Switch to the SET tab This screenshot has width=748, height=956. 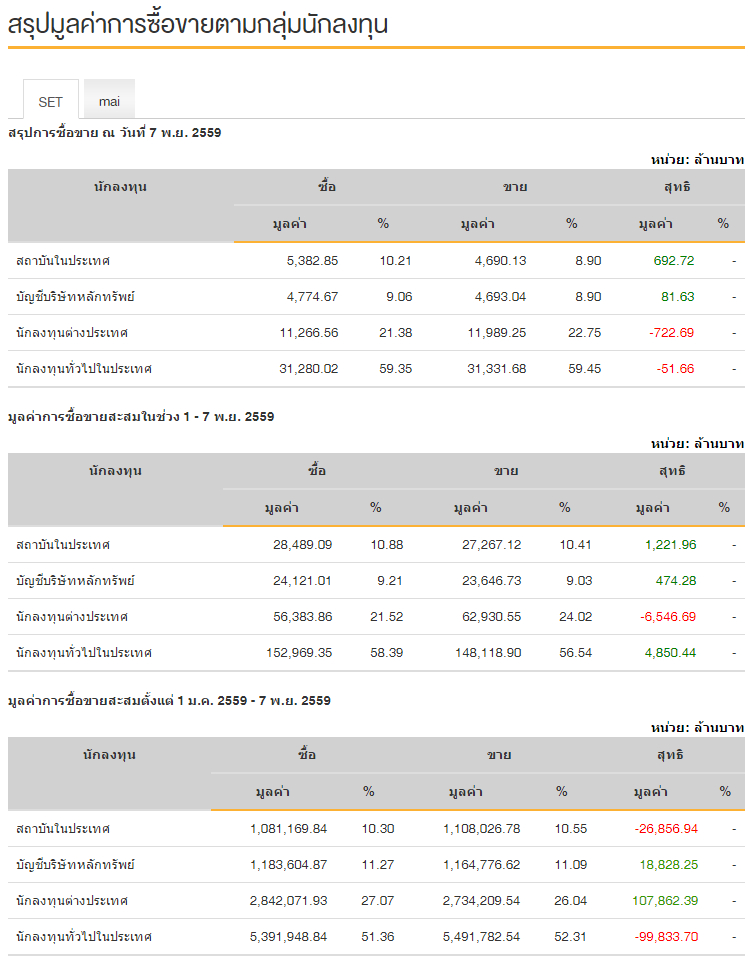(50, 101)
